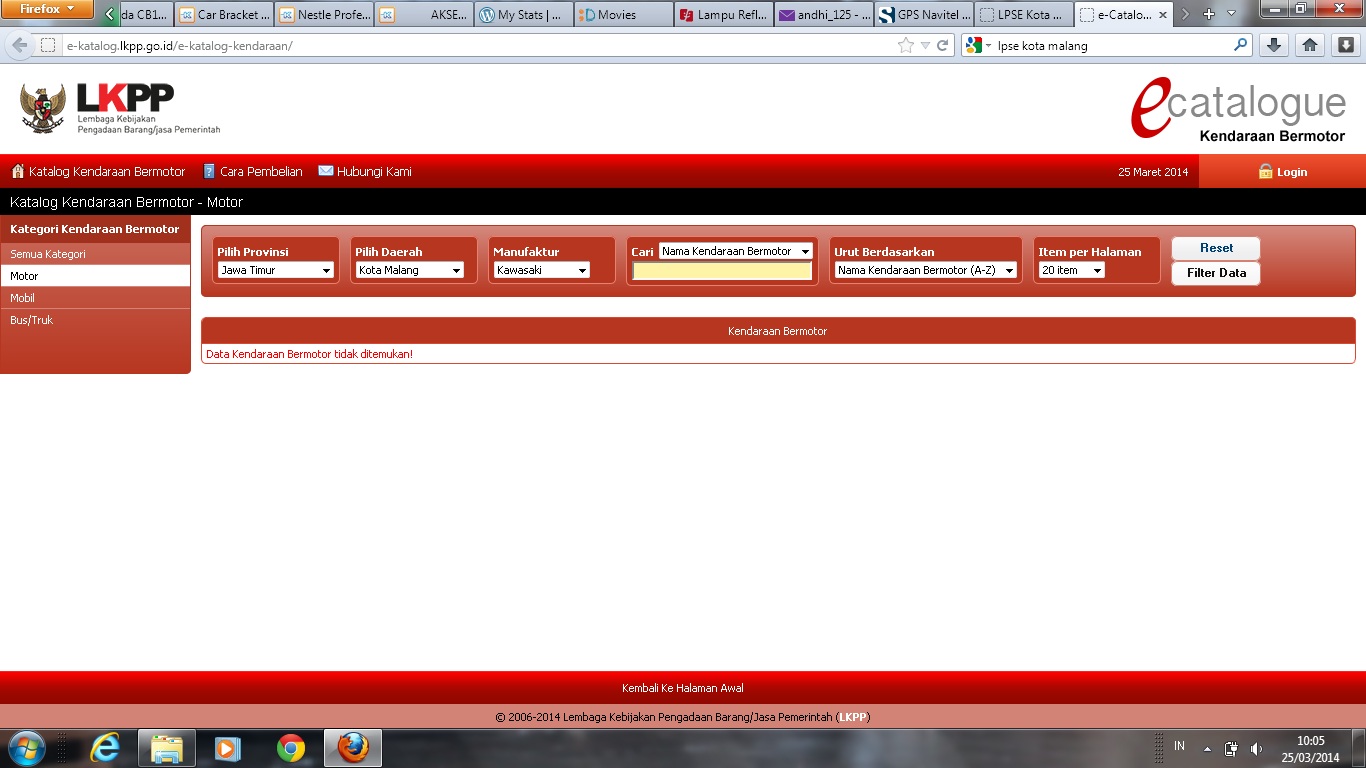Go to Firefox home page icon
Screen dimensions: 1366x768
click(x=1310, y=45)
